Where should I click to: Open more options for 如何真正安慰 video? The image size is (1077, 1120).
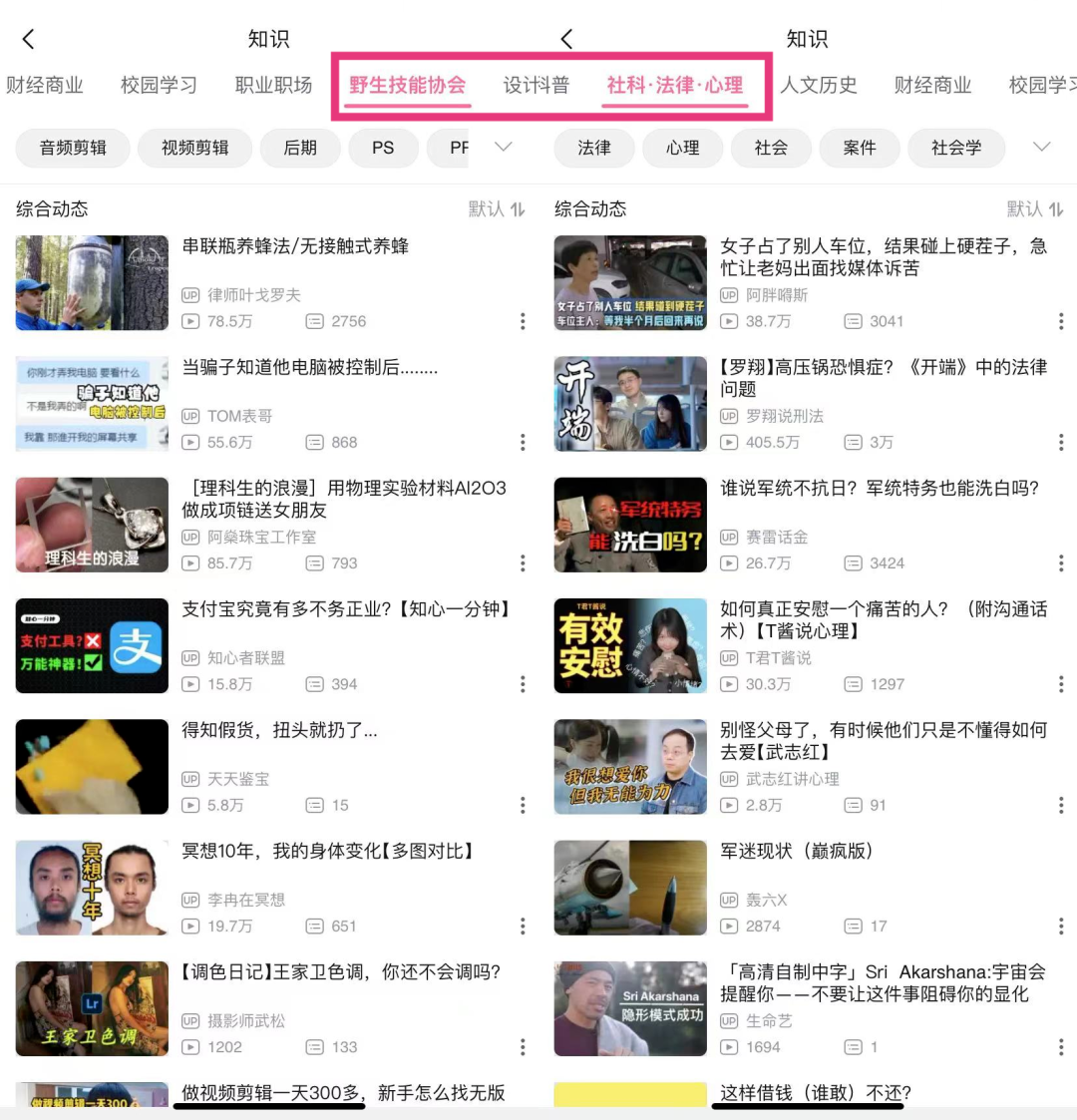[1060, 684]
